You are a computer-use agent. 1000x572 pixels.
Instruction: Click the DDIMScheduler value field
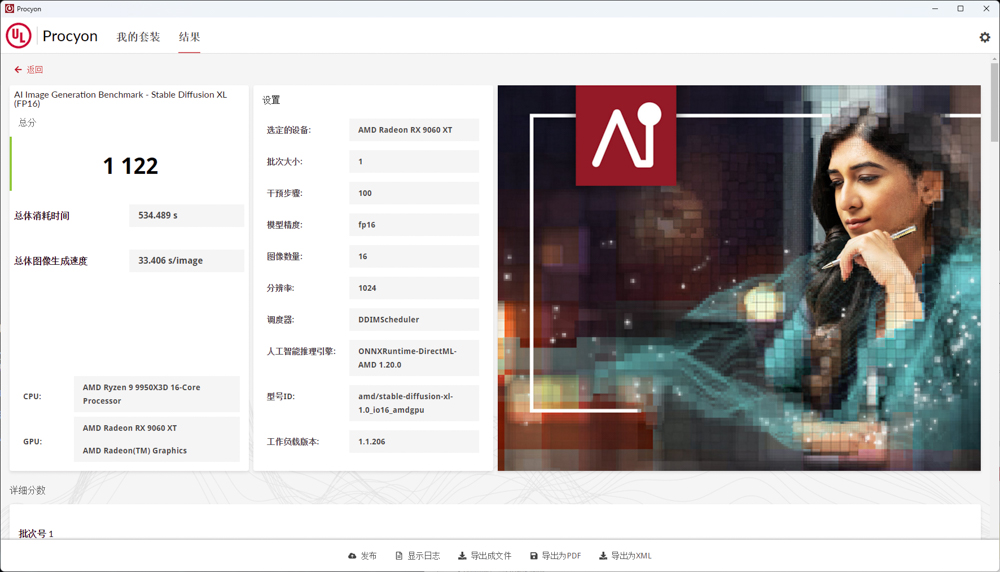[x=414, y=320]
